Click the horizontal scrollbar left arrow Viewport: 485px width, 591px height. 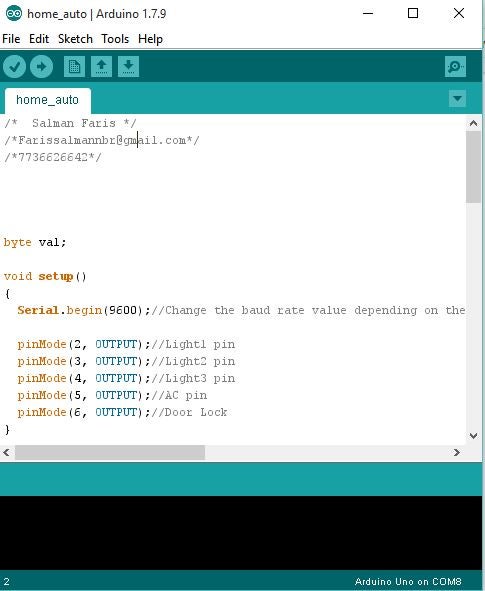(x=6, y=452)
